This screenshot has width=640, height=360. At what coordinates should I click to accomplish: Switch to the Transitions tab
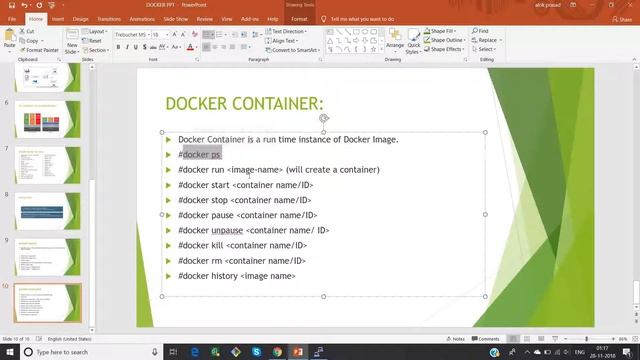tap(109, 19)
